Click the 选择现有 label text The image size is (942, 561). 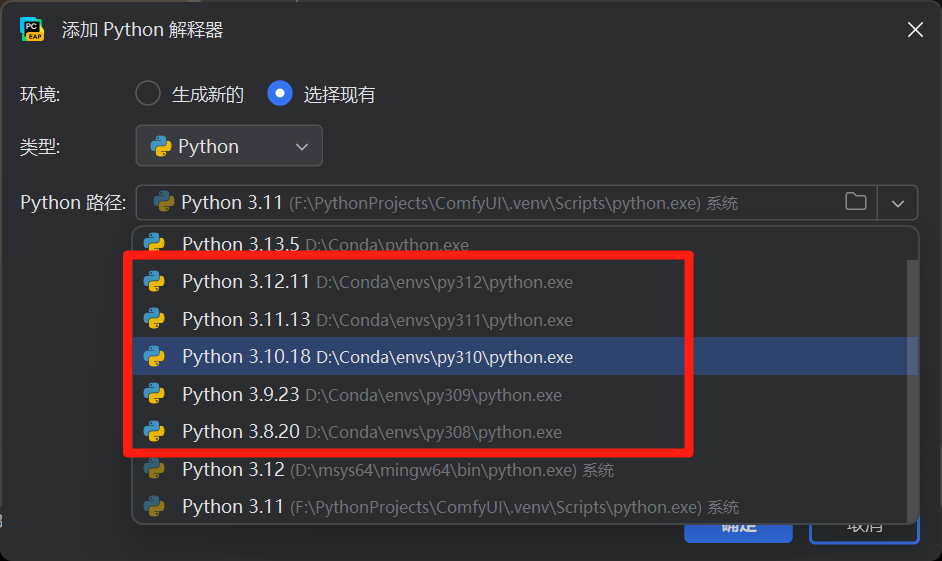click(339, 94)
